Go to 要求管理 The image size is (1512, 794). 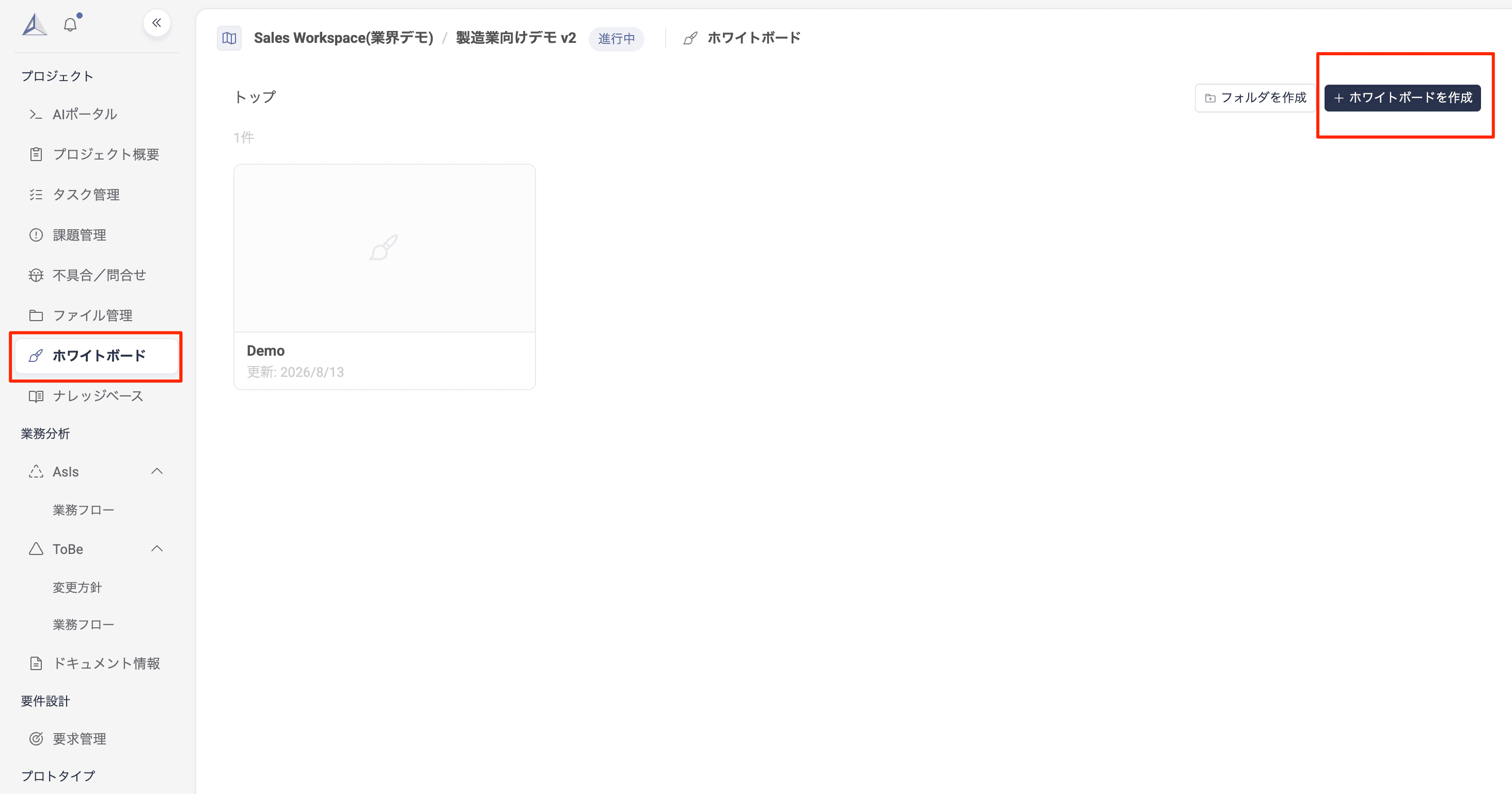point(97,739)
